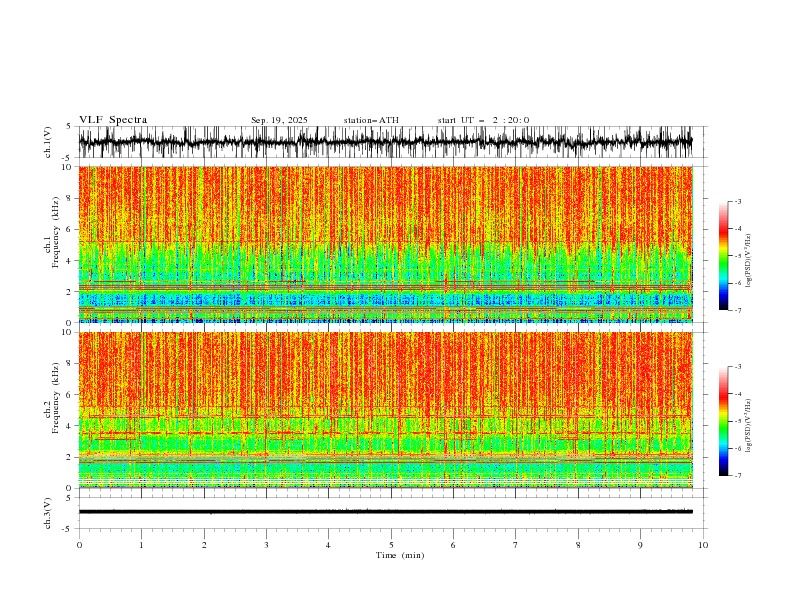Click time axis tick label "8"
This screenshot has height=612, width=792.
click(578, 545)
